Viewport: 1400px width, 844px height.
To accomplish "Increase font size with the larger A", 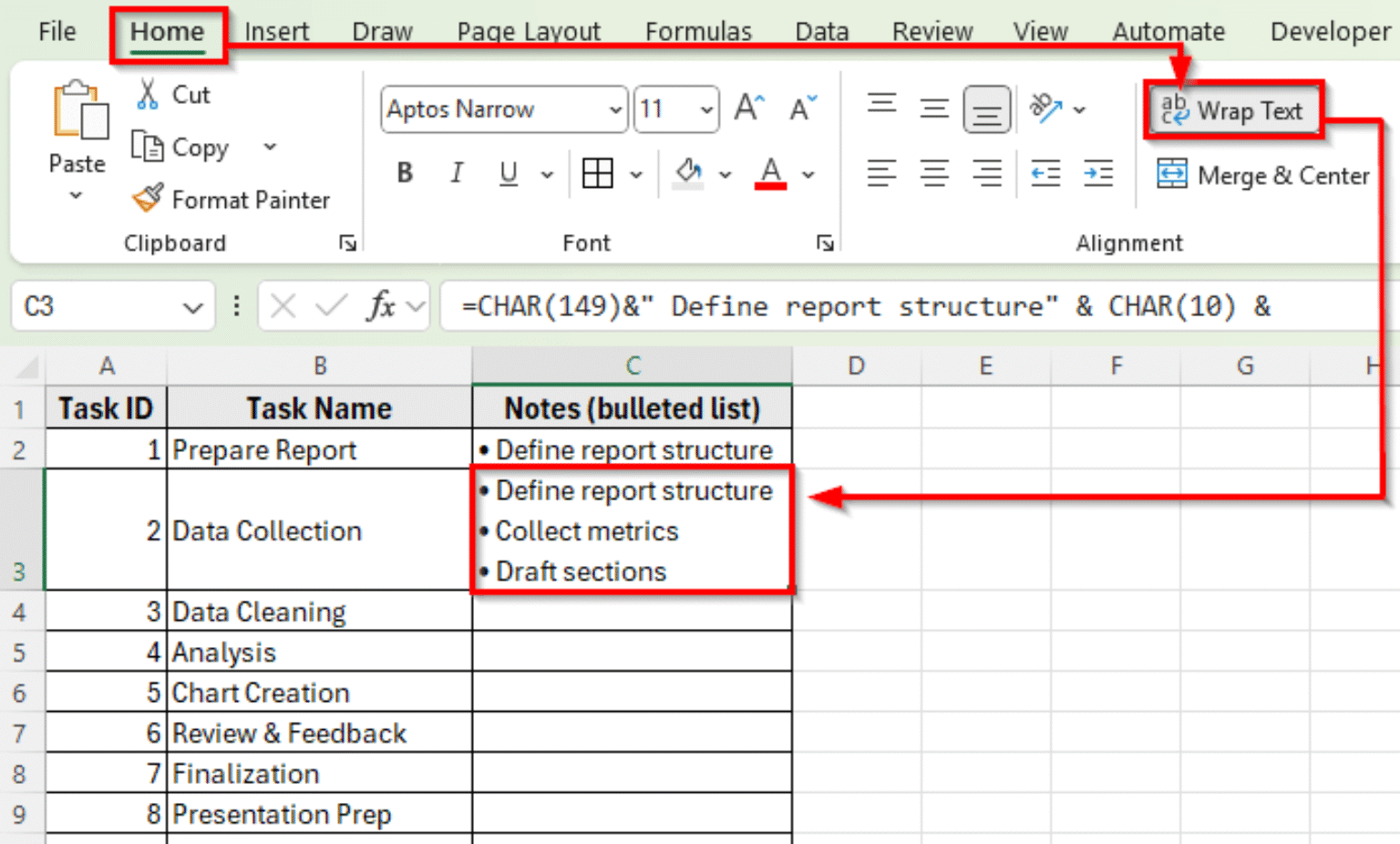I will 749,108.
